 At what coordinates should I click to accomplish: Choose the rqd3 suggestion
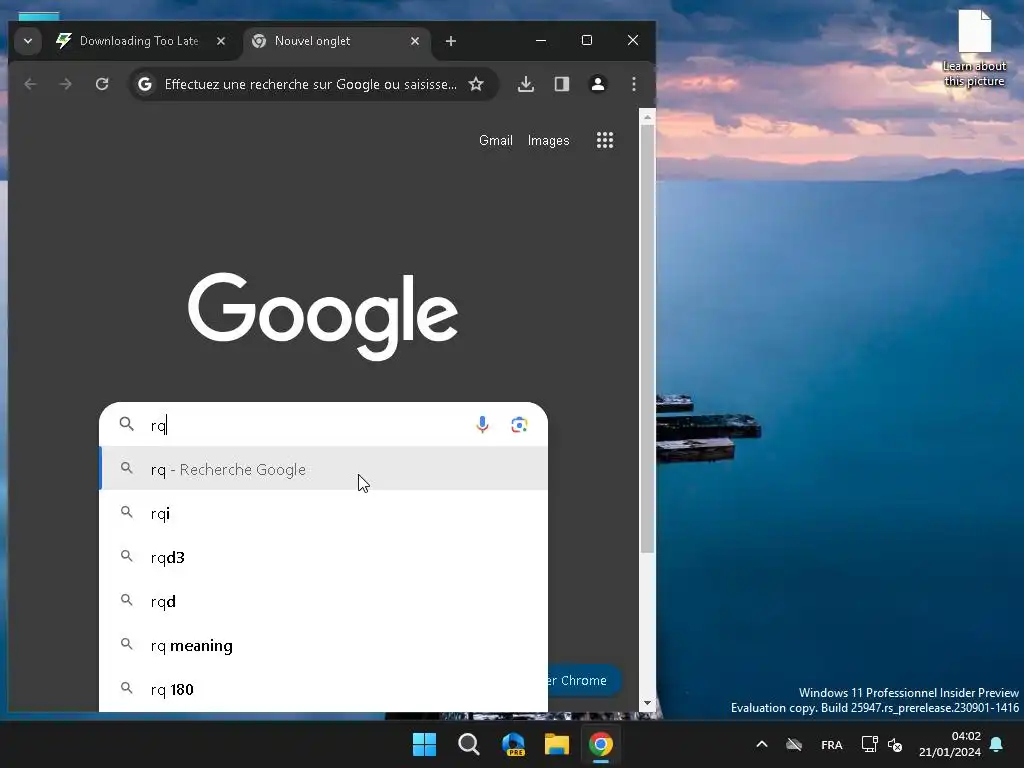coord(323,557)
